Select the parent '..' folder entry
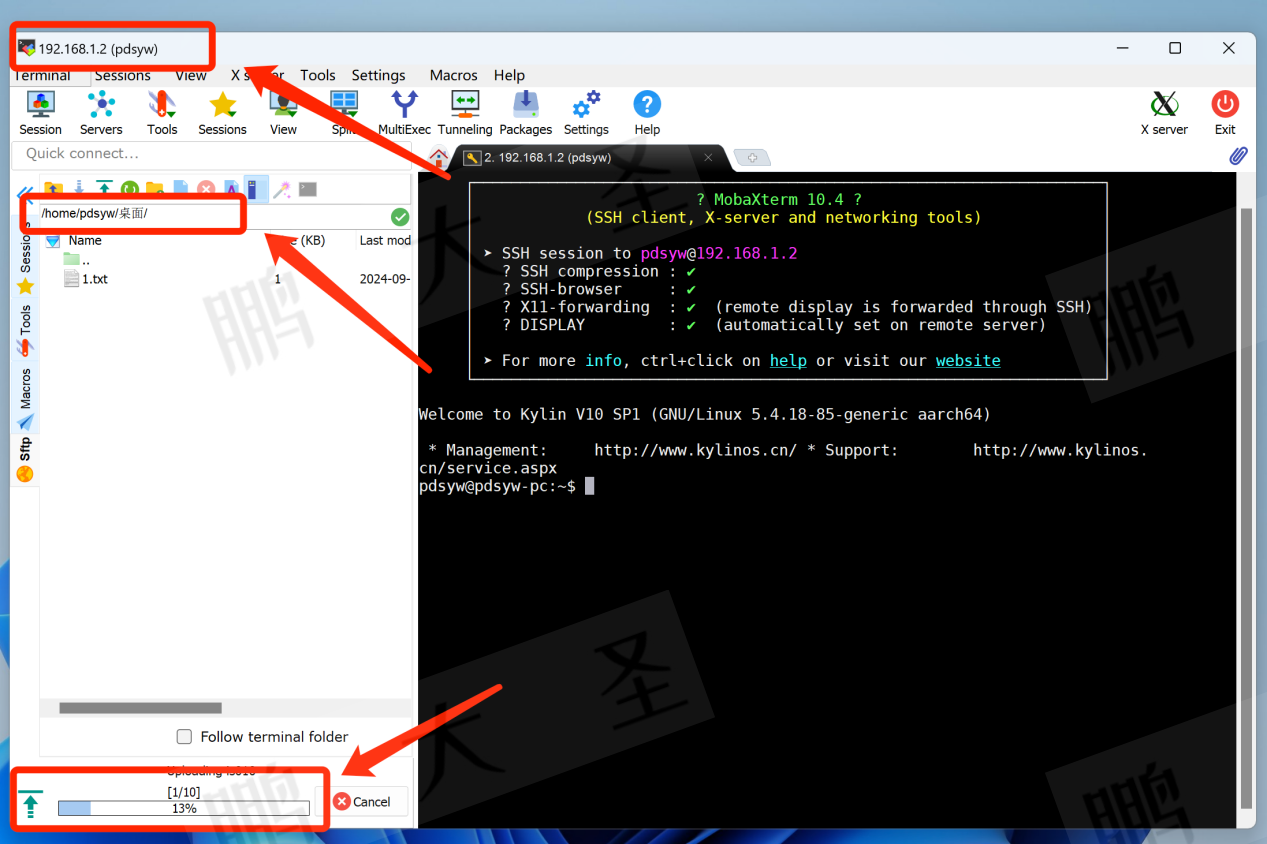The image size is (1267, 844). click(78, 260)
